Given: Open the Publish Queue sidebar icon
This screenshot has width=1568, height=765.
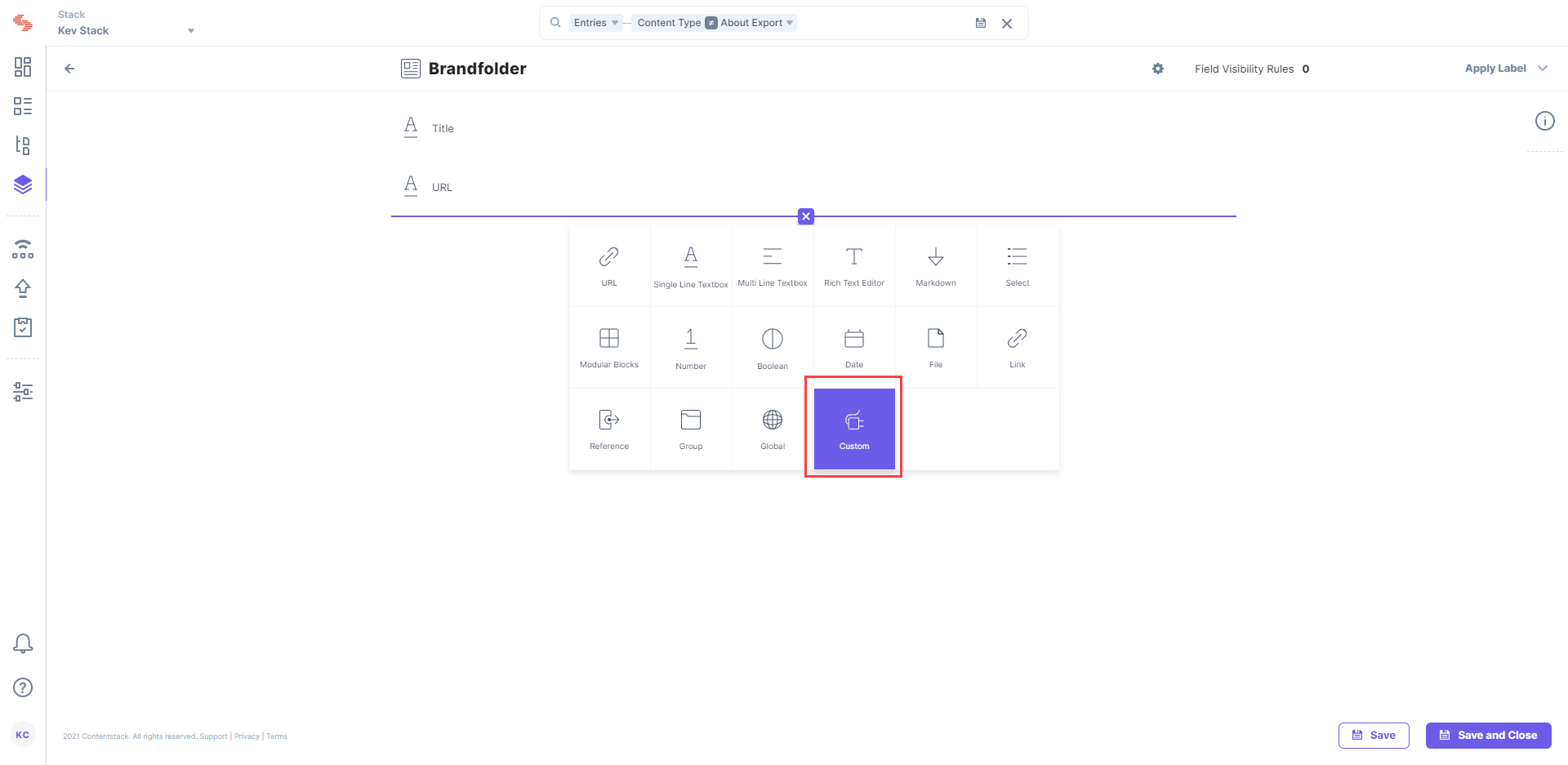Looking at the screenshot, I should coord(23,249).
